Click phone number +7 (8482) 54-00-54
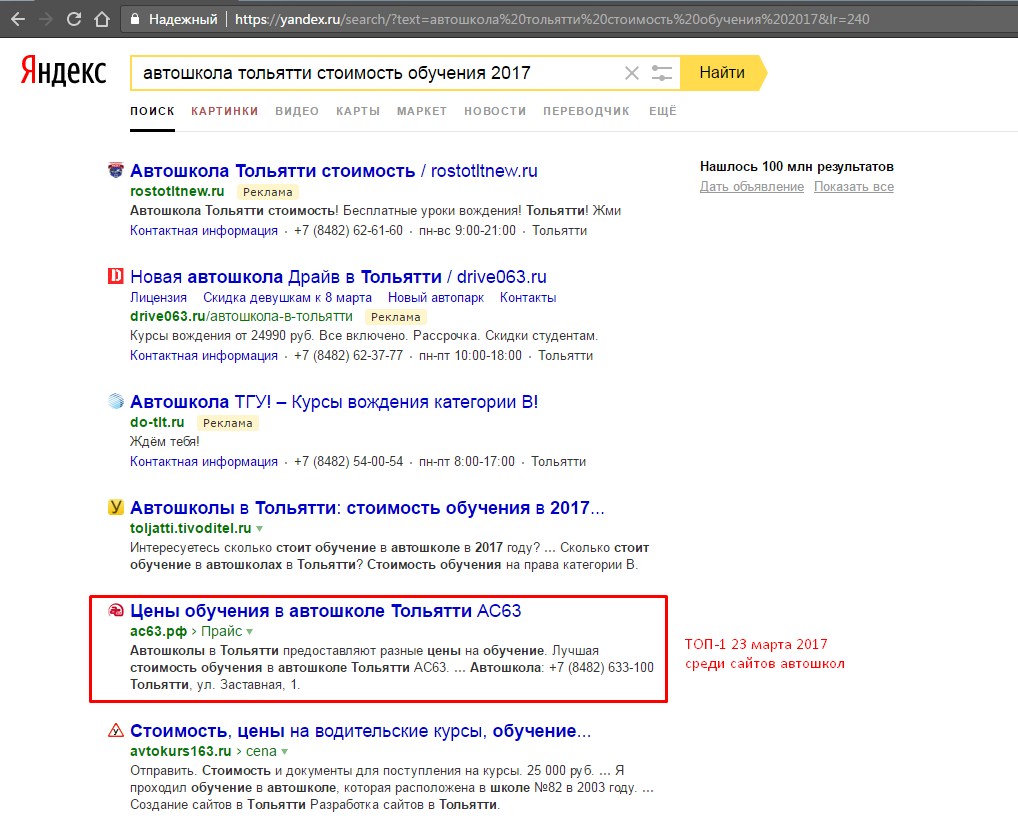Screen dimensions: 1018x835 (348, 461)
